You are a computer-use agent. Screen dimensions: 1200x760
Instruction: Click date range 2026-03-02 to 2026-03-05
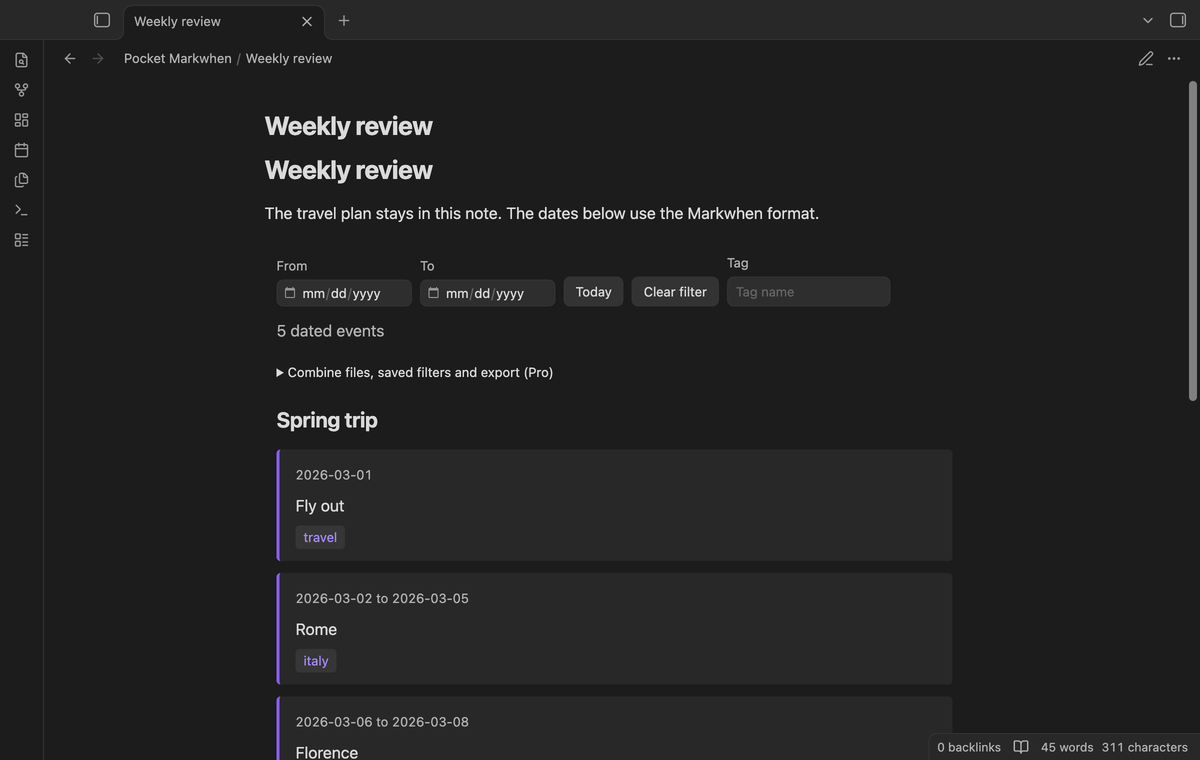(382, 598)
